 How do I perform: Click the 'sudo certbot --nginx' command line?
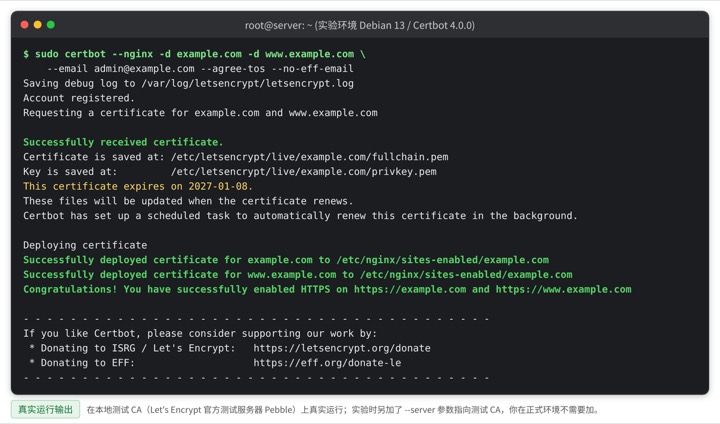point(194,54)
